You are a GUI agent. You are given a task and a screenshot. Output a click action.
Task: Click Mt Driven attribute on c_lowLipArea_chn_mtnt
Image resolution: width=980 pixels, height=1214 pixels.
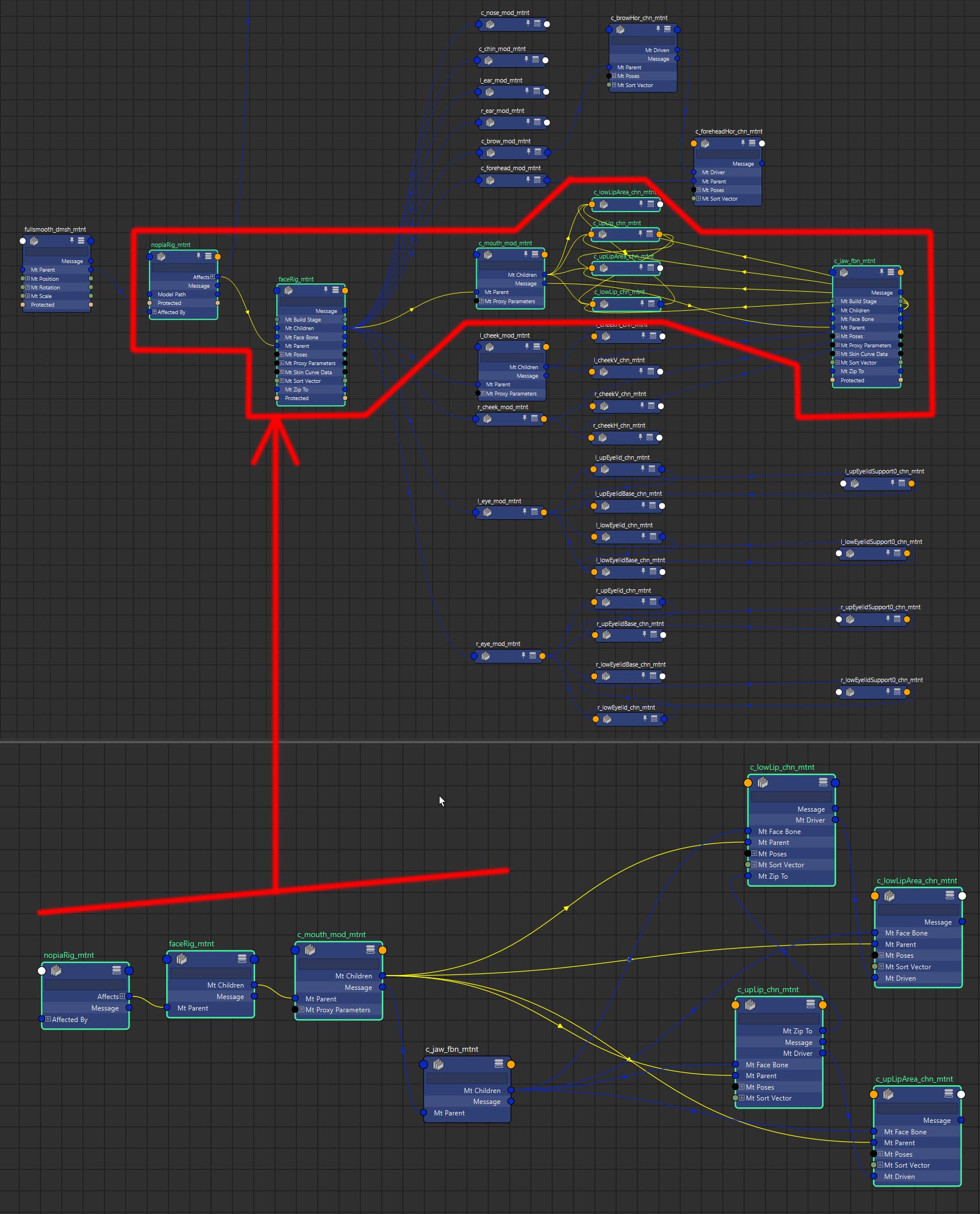pyautogui.click(x=900, y=978)
